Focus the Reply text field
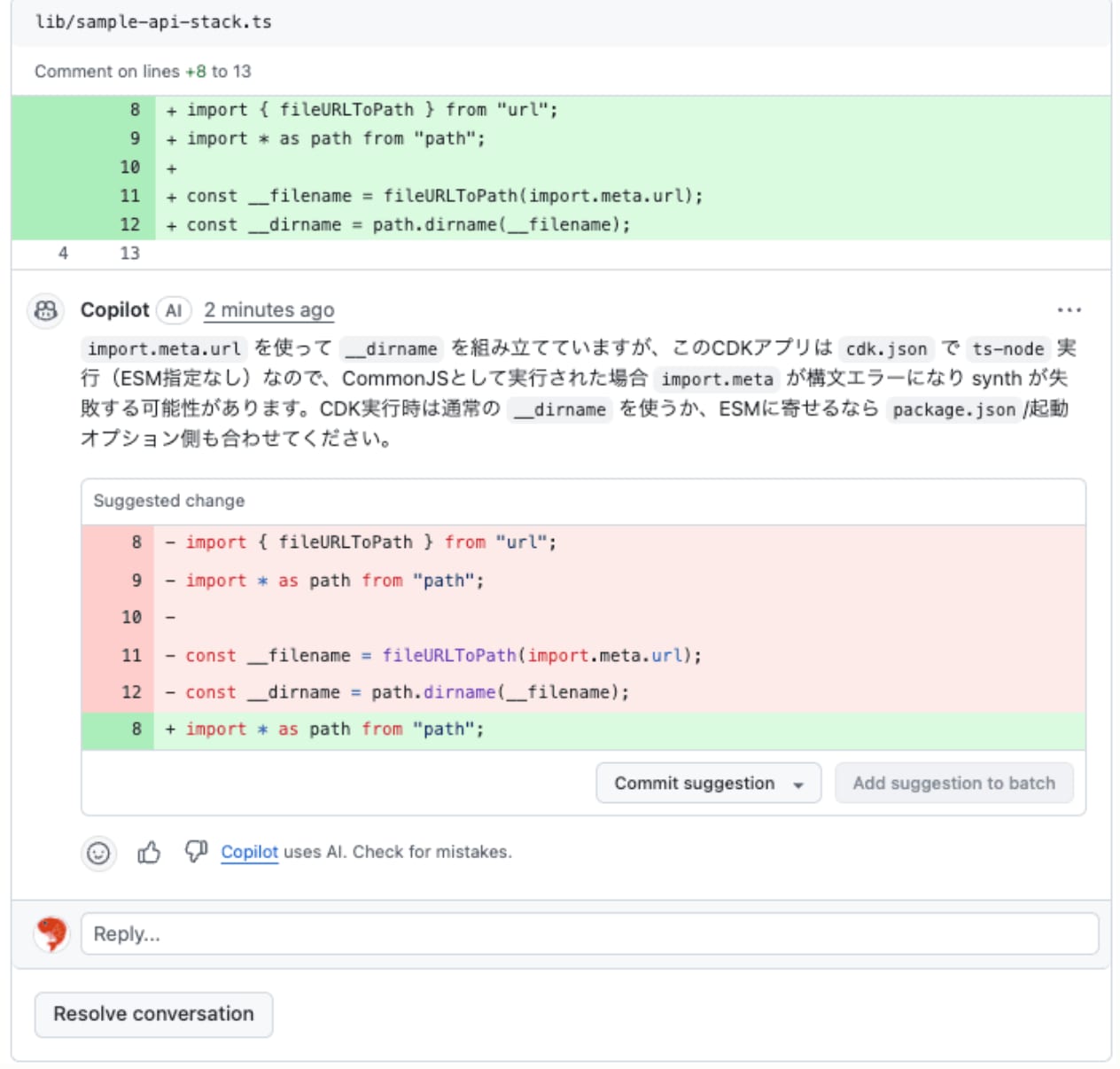The height and width of the screenshot is (1069, 1120). (x=589, y=934)
